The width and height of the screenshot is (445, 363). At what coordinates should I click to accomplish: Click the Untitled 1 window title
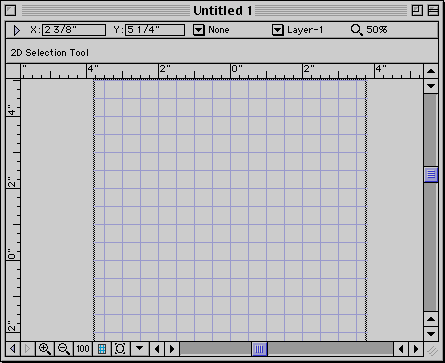point(222,11)
